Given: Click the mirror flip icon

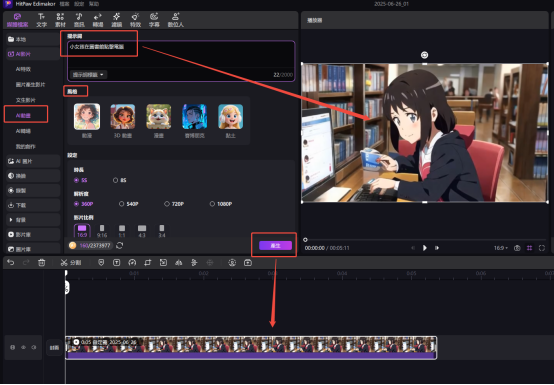Looking at the screenshot, I should coord(179,262).
